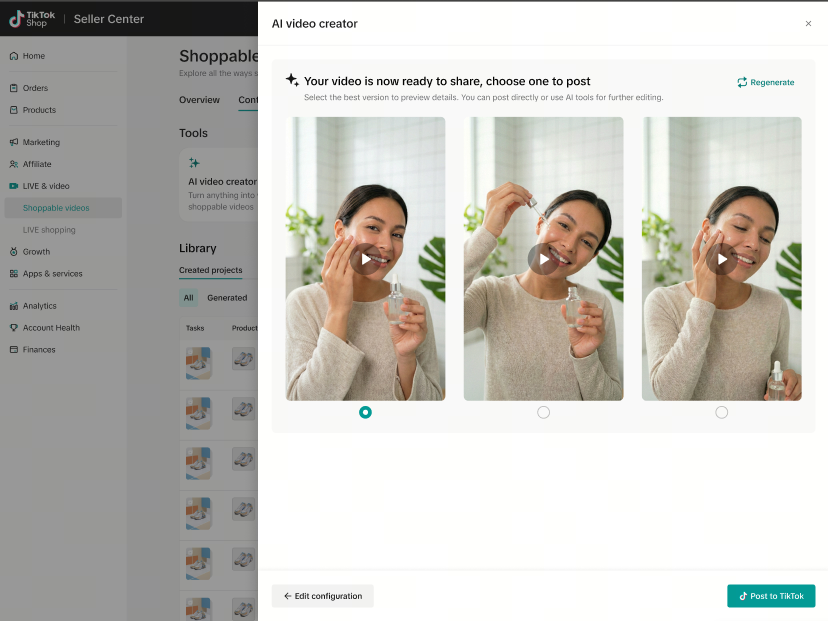
Task: Go to Products in sidebar
Action: [x=39, y=110]
